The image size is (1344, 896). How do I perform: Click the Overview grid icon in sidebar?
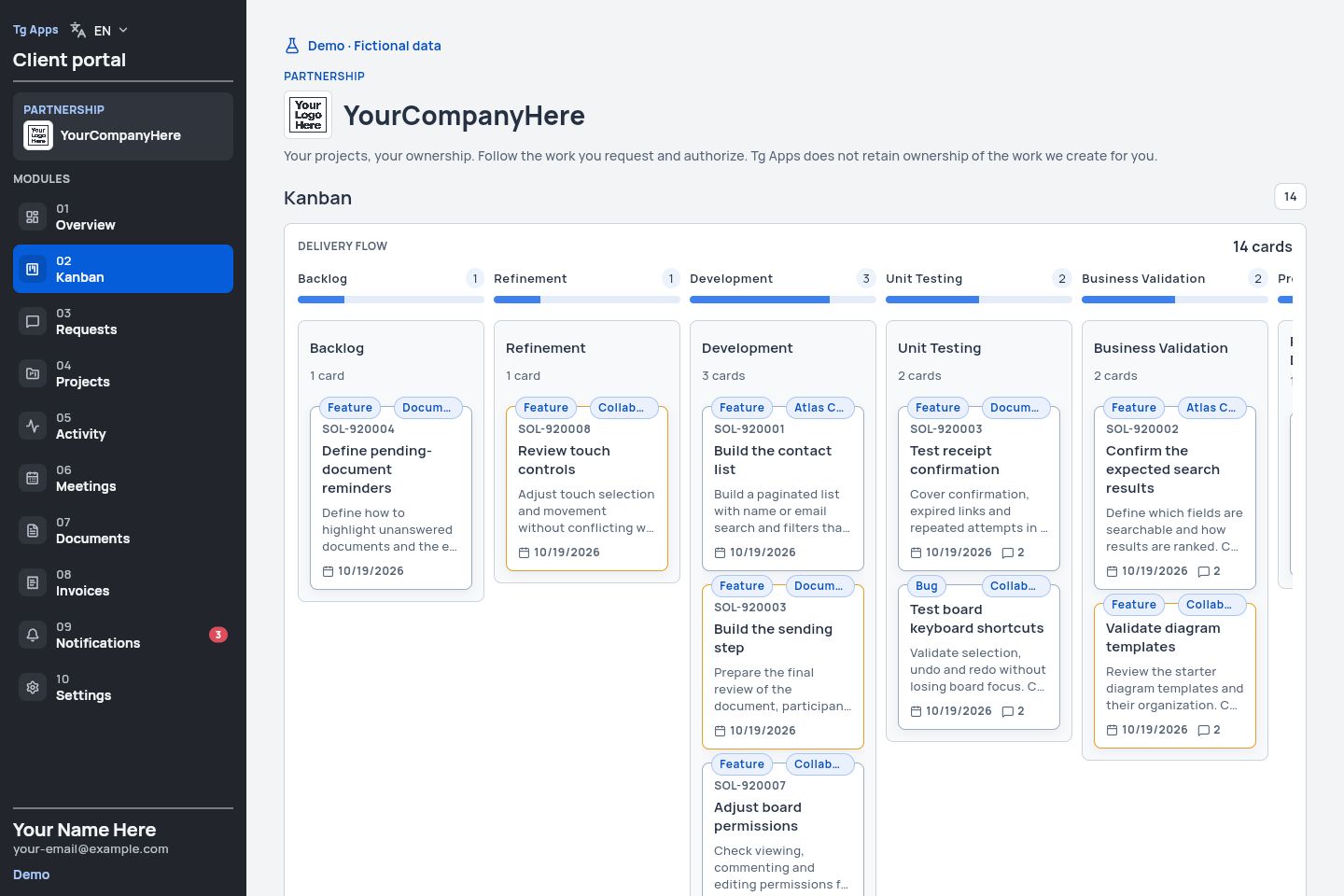(x=33, y=217)
